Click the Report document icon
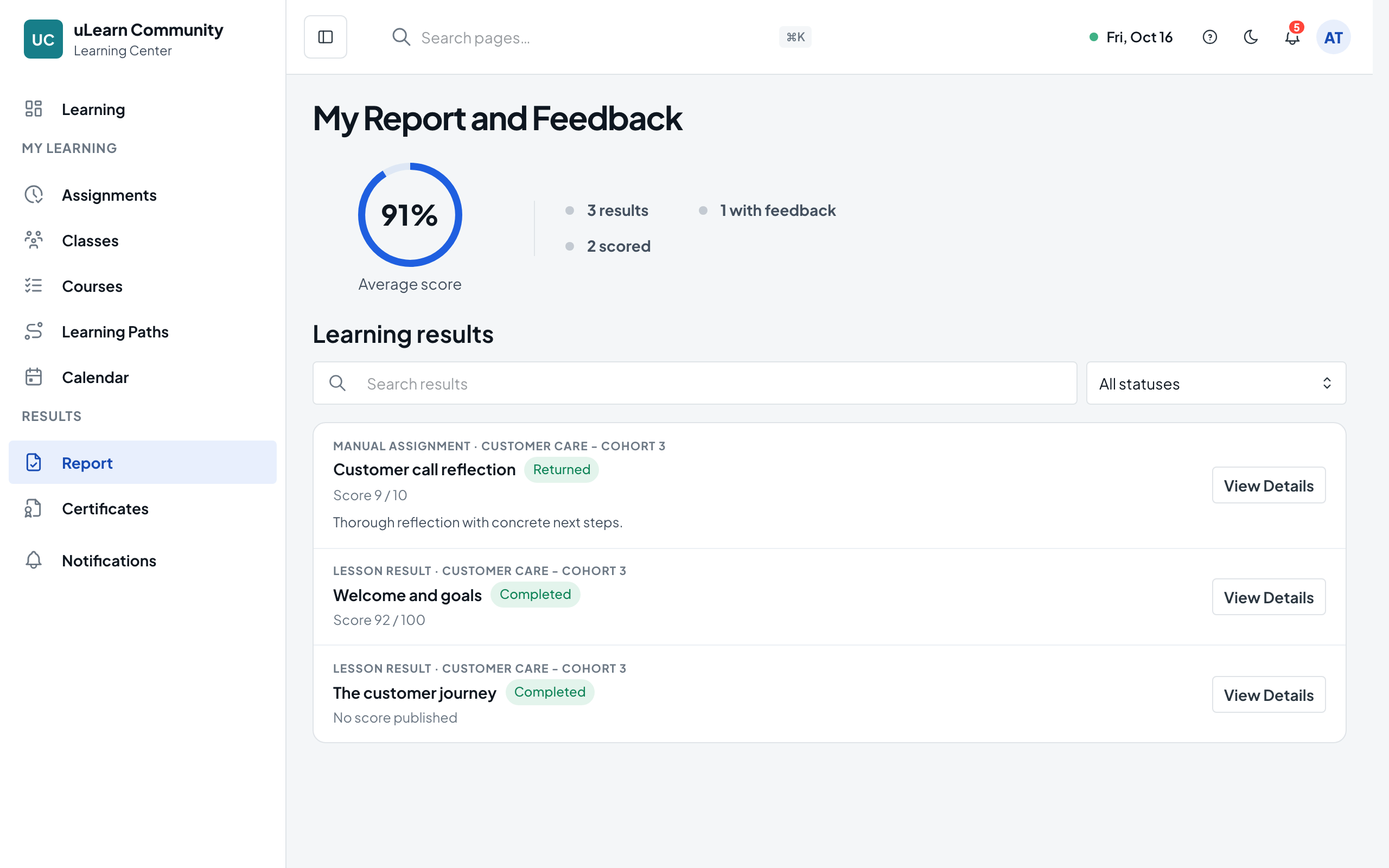The image size is (1389, 868). click(x=34, y=462)
